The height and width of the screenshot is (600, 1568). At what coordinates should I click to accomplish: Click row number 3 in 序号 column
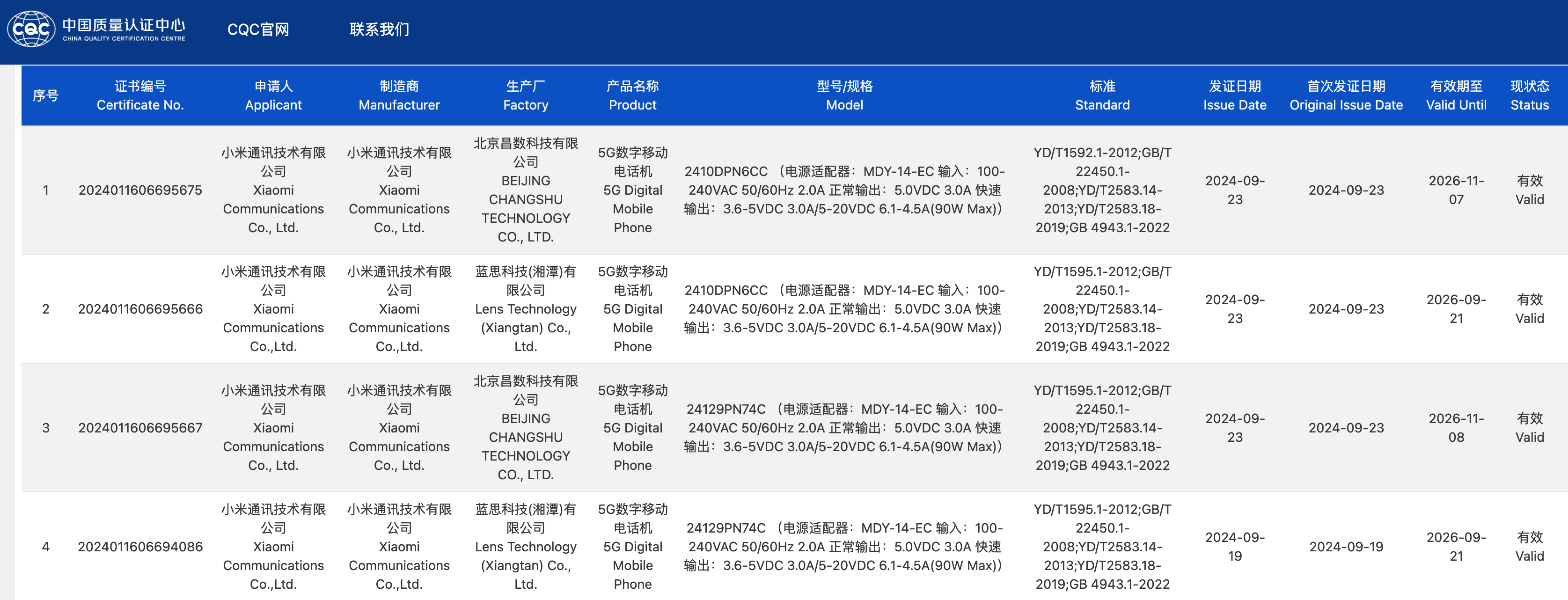coord(46,428)
